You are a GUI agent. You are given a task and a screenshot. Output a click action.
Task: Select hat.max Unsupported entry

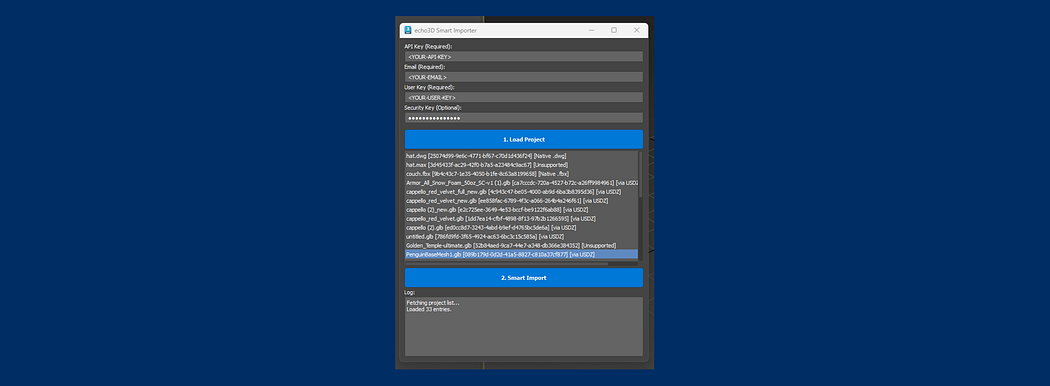tap(521, 165)
